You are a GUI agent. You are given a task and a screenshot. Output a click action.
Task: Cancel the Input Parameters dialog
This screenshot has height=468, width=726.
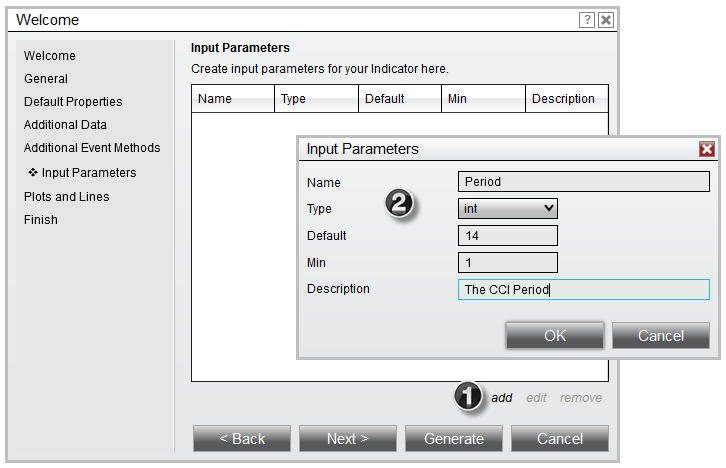click(660, 336)
